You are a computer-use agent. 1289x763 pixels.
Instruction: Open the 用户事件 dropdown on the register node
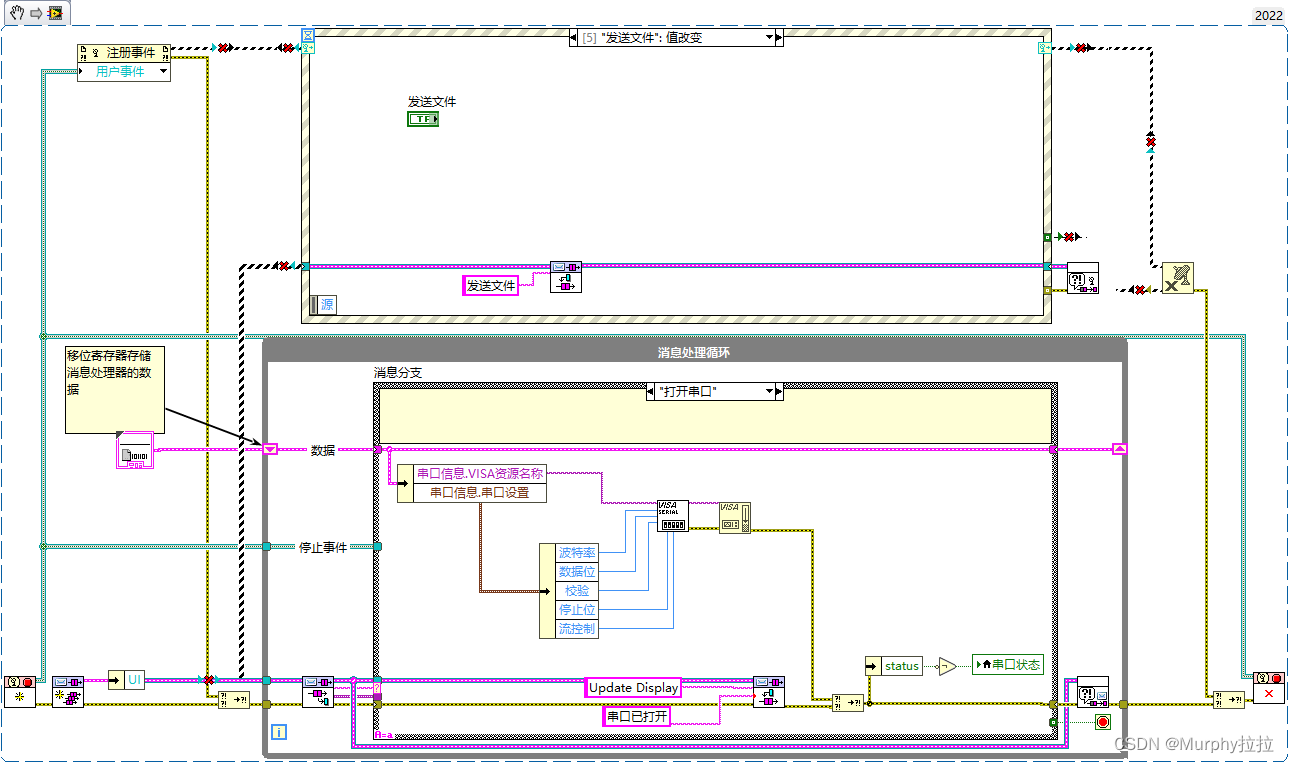click(x=162, y=71)
